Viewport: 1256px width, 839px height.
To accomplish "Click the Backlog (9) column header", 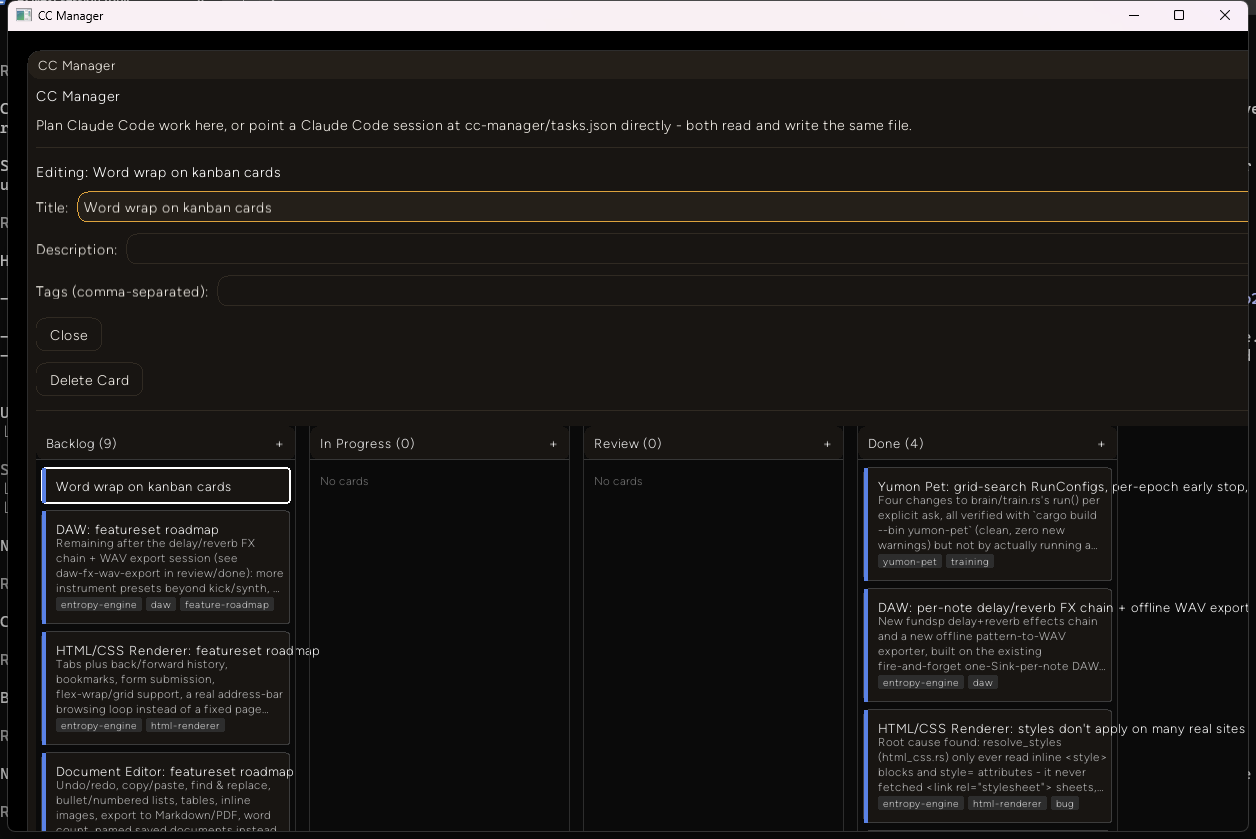I will [81, 444].
